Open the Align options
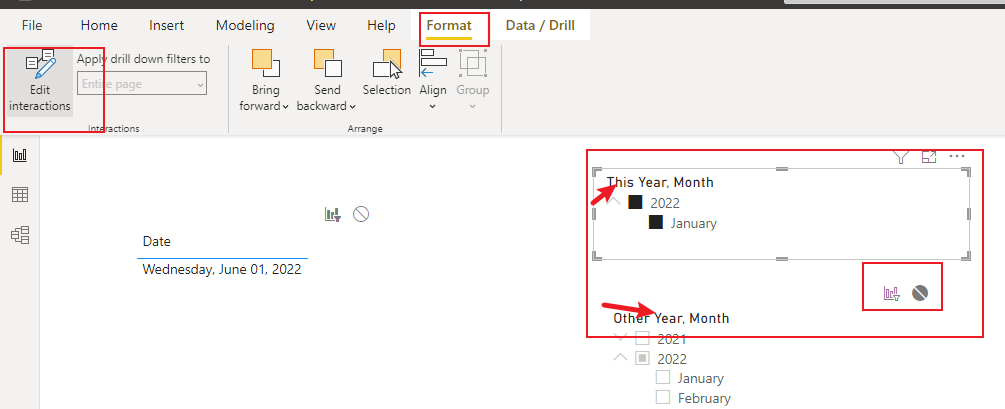 tap(433, 80)
